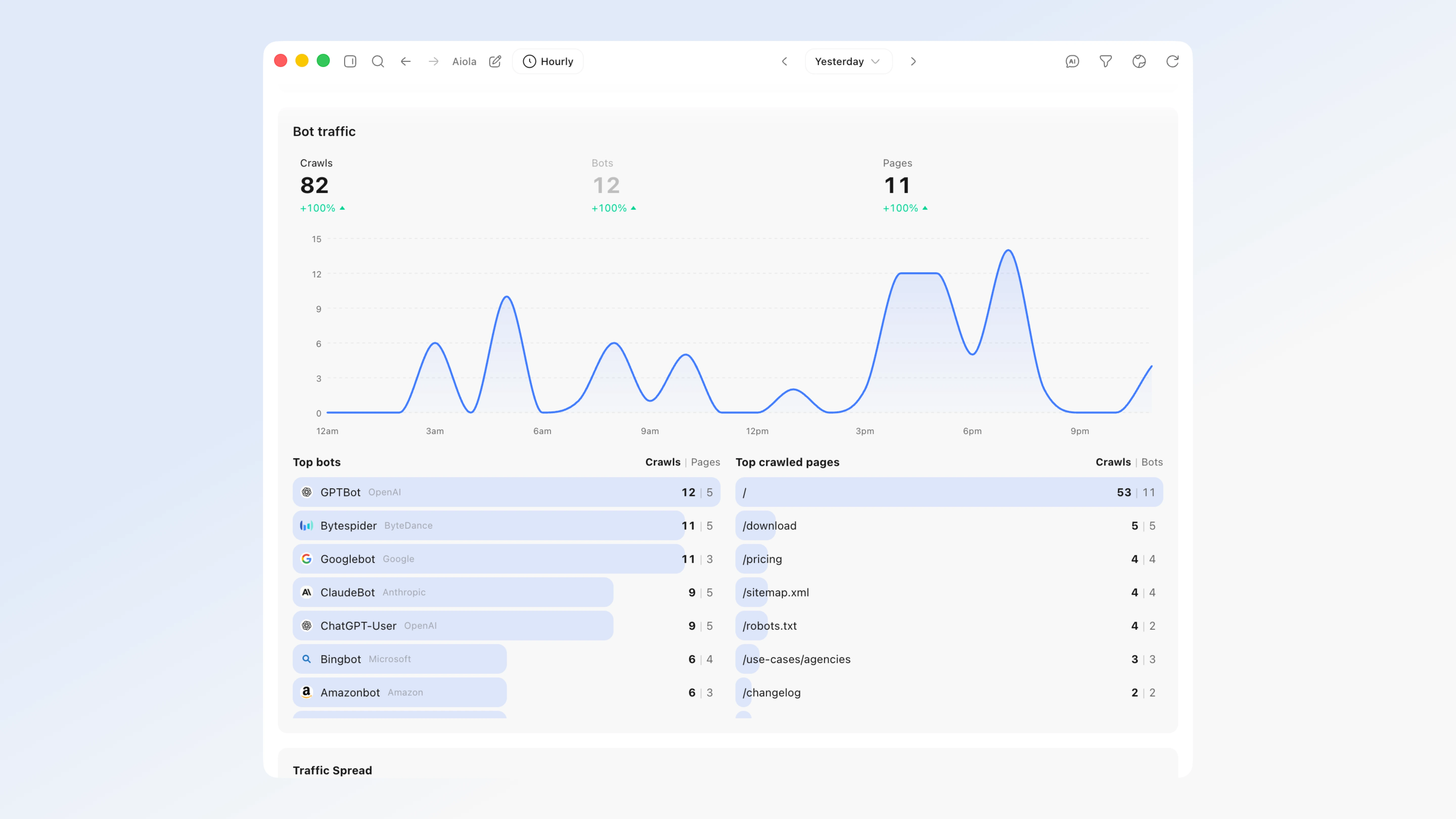Sort Top bots by Pages

(706, 462)
